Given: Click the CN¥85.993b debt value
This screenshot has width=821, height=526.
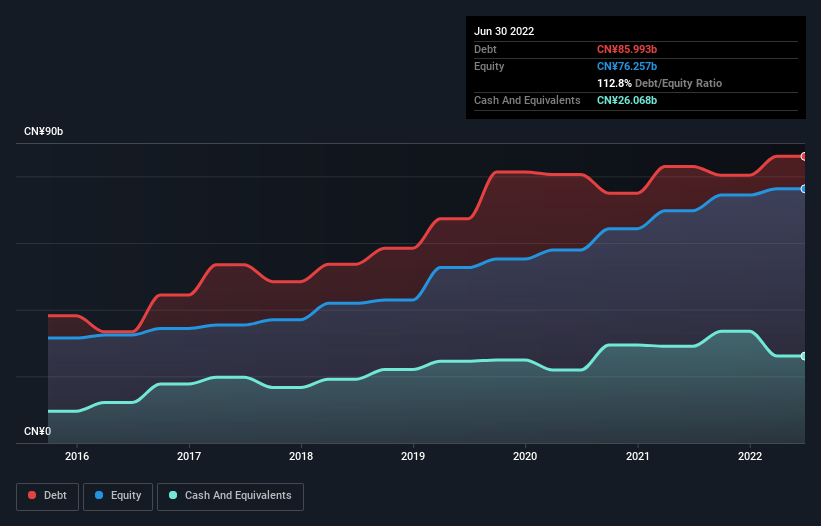Looking at the screenshot, I should pyautogui.click(x=627, y=49).
